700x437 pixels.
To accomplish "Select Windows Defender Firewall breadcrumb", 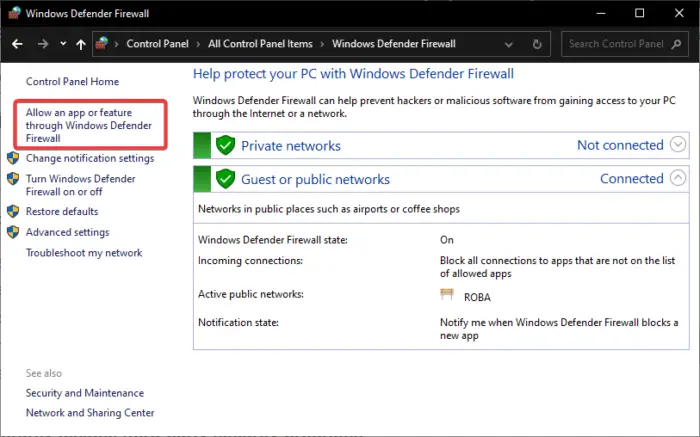I will tap(394, 44).
